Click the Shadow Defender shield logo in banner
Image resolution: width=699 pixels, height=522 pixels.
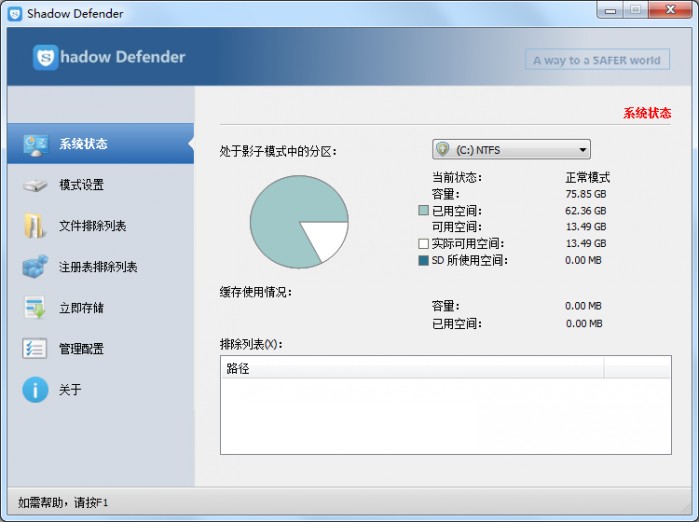click(x=45, y=57)
